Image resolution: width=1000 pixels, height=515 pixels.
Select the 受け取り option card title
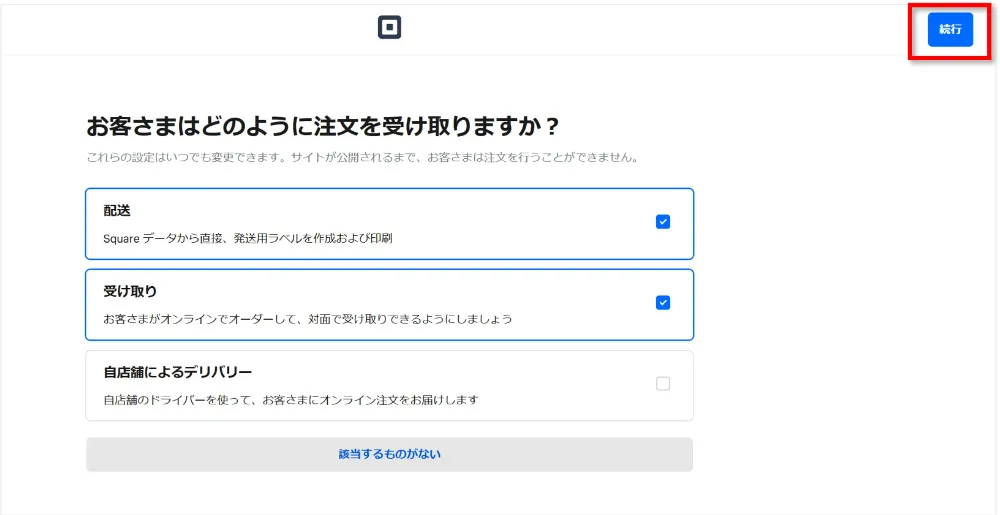[130, 291]
